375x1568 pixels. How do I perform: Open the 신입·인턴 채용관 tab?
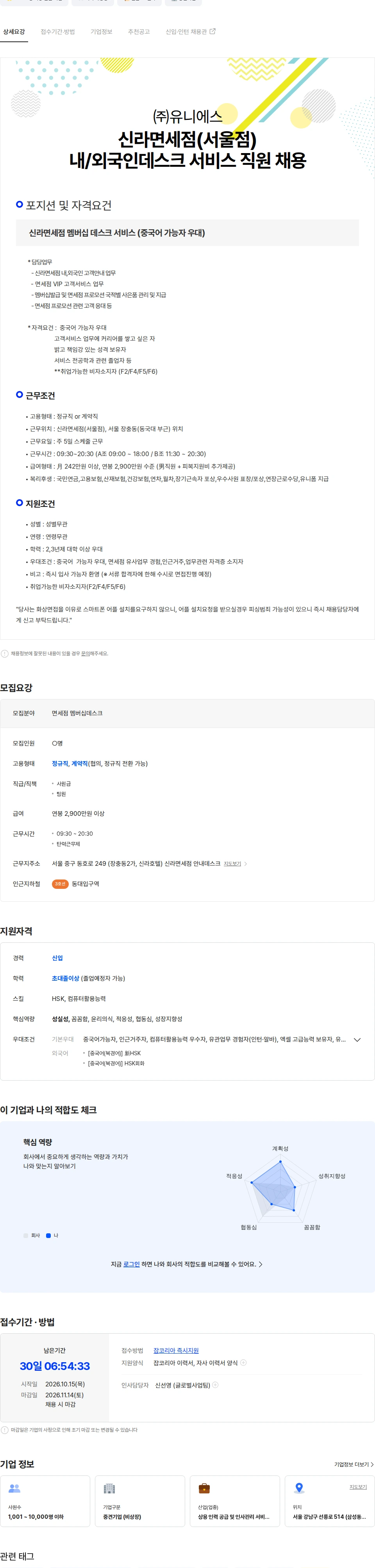click(186, 32)
